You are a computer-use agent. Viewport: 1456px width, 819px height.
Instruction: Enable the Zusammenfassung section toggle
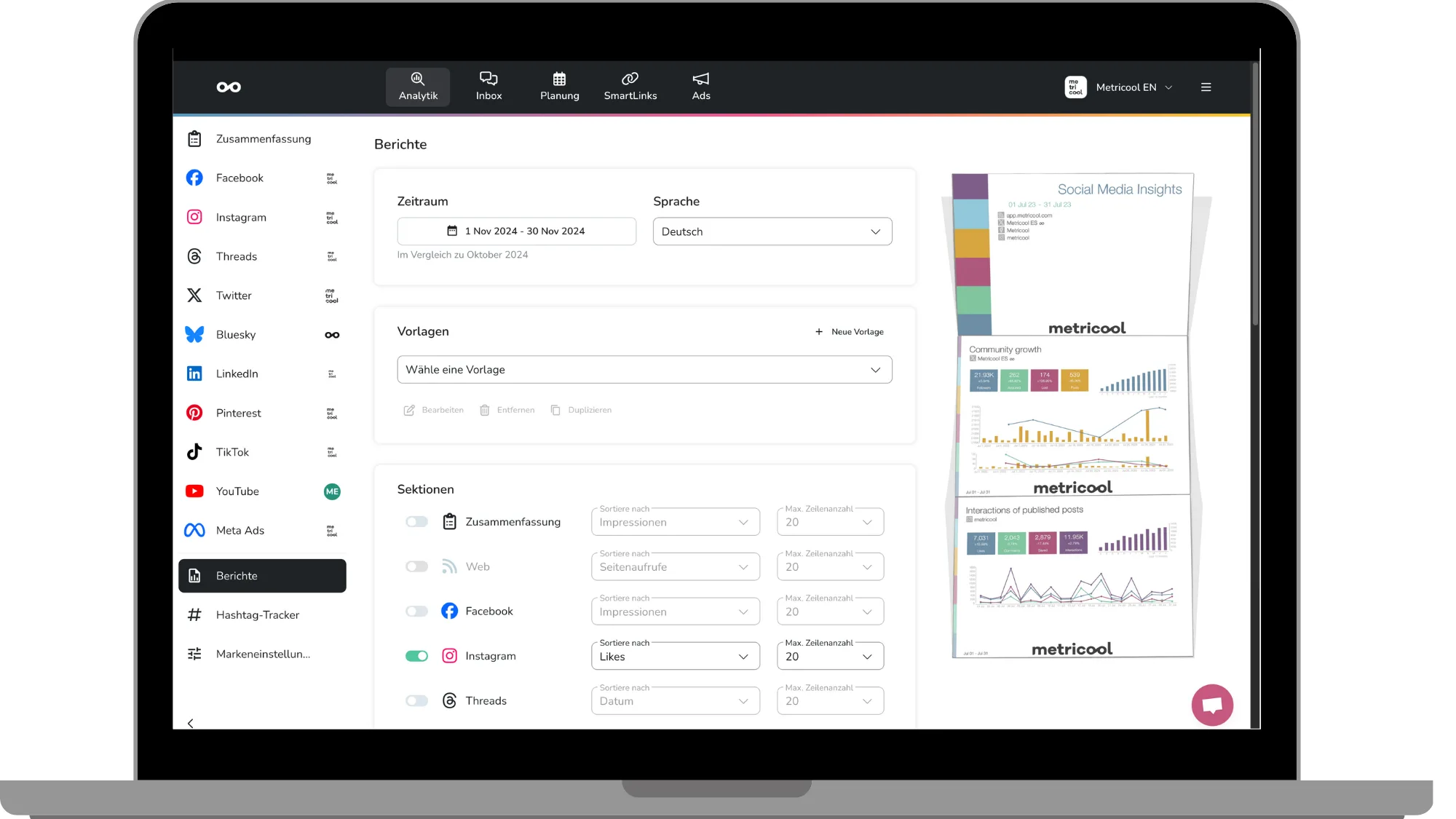point(416,522)
